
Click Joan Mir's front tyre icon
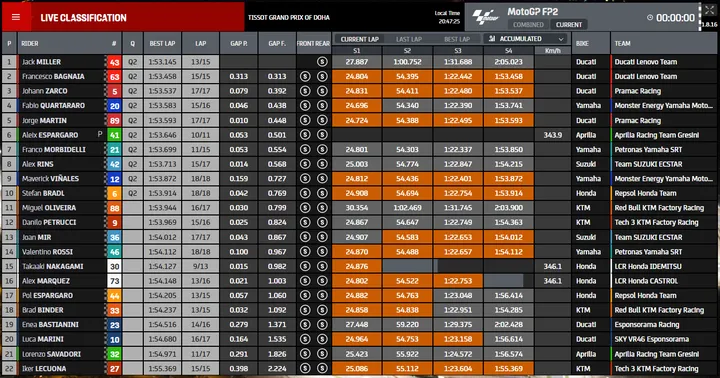point(305,237)
